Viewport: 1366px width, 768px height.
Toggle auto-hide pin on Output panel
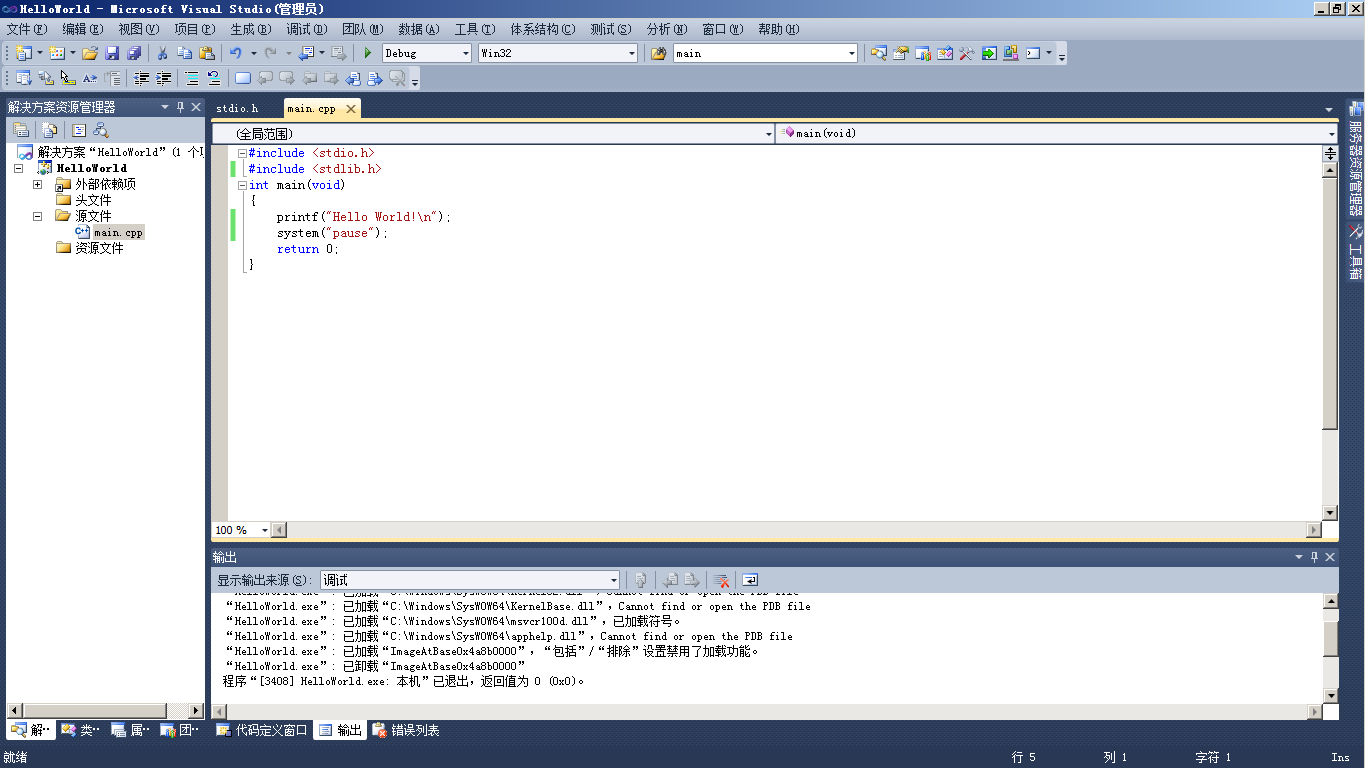click(x=1315, y=557)
